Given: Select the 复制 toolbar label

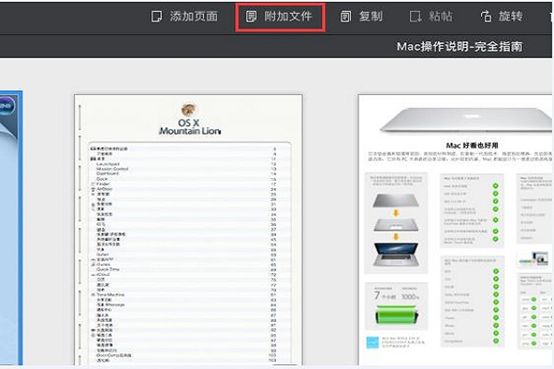Looking at the screenshot, I should point(371,16).
